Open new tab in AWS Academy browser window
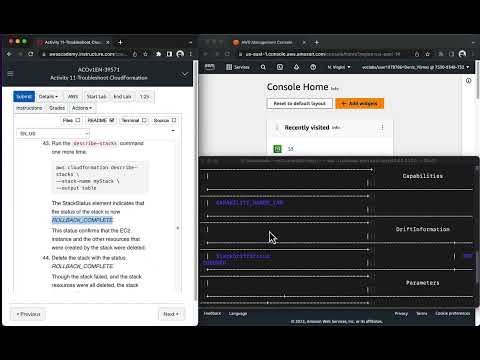 (120, 42)
